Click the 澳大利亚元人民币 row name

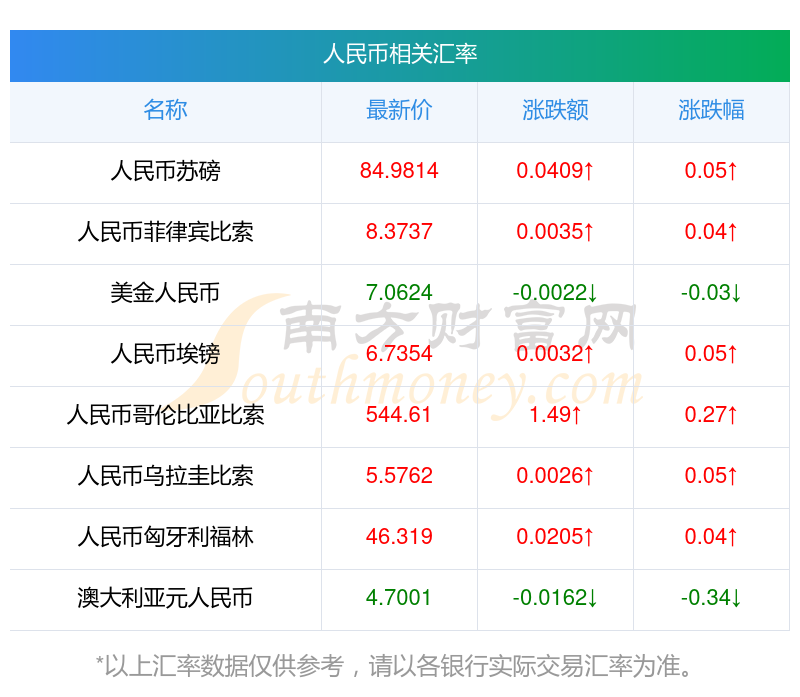tap(165, 598)
